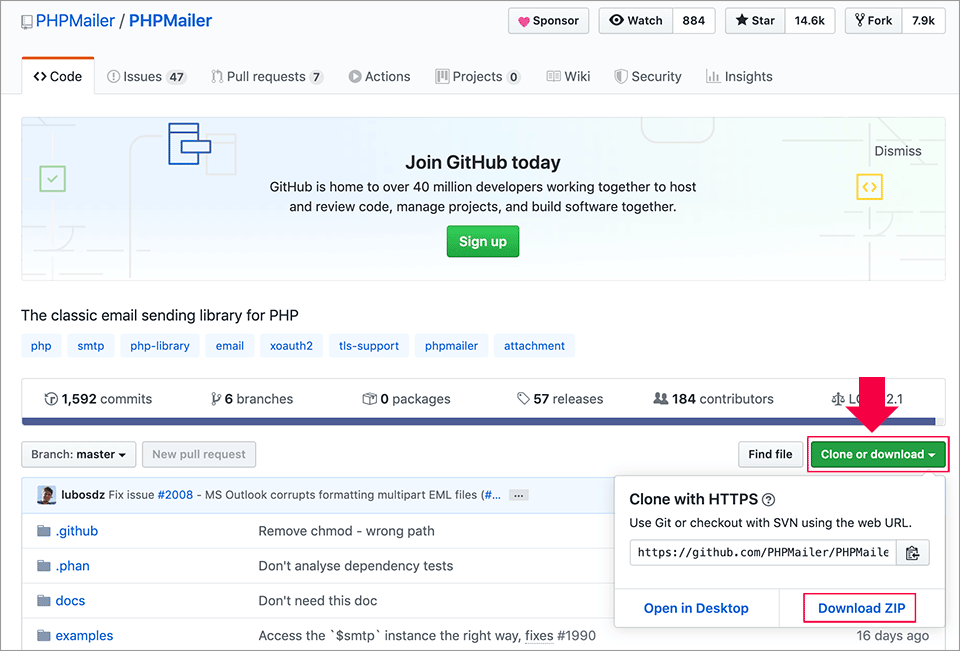Open the Pull requests tab
This screenshot has width=960, height=651.
point(266,76)
